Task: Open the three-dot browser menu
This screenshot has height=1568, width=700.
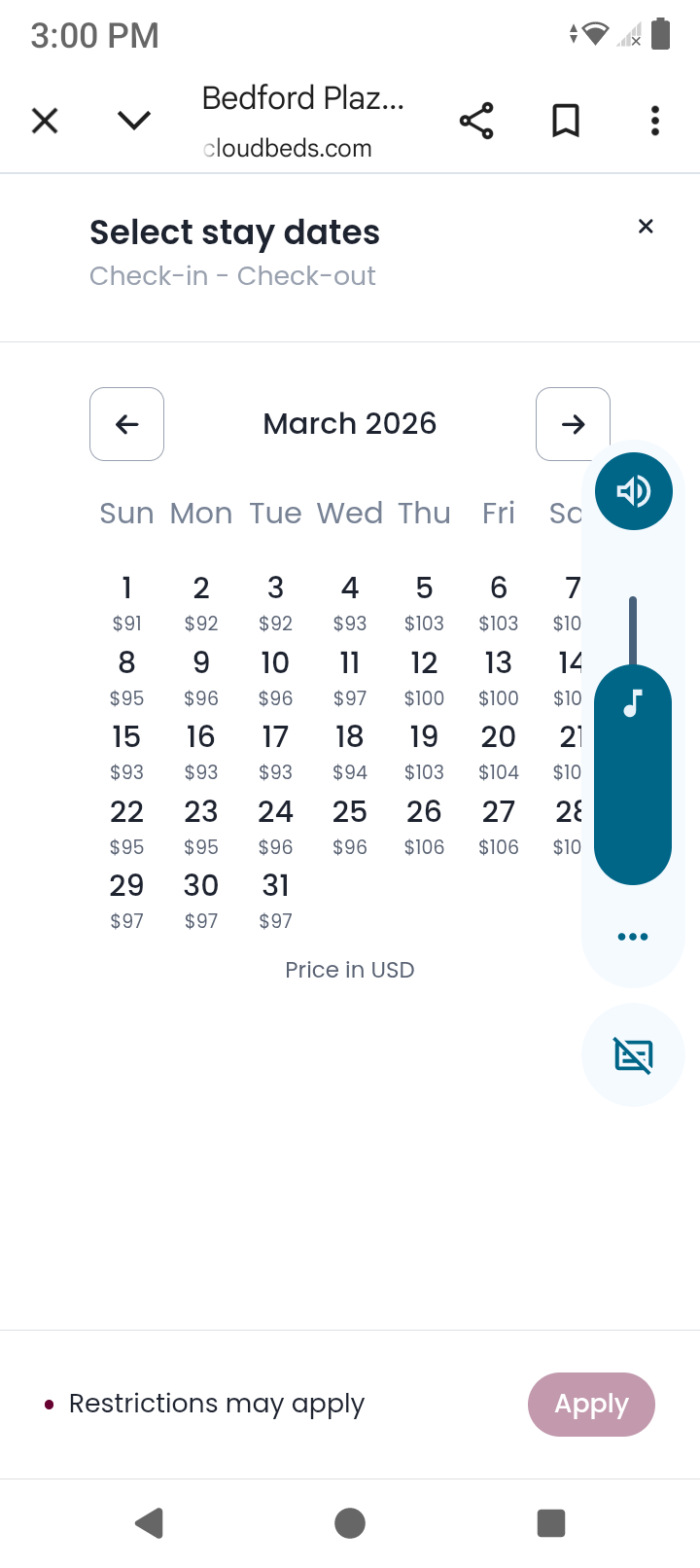Action: [x=655, y=121]
